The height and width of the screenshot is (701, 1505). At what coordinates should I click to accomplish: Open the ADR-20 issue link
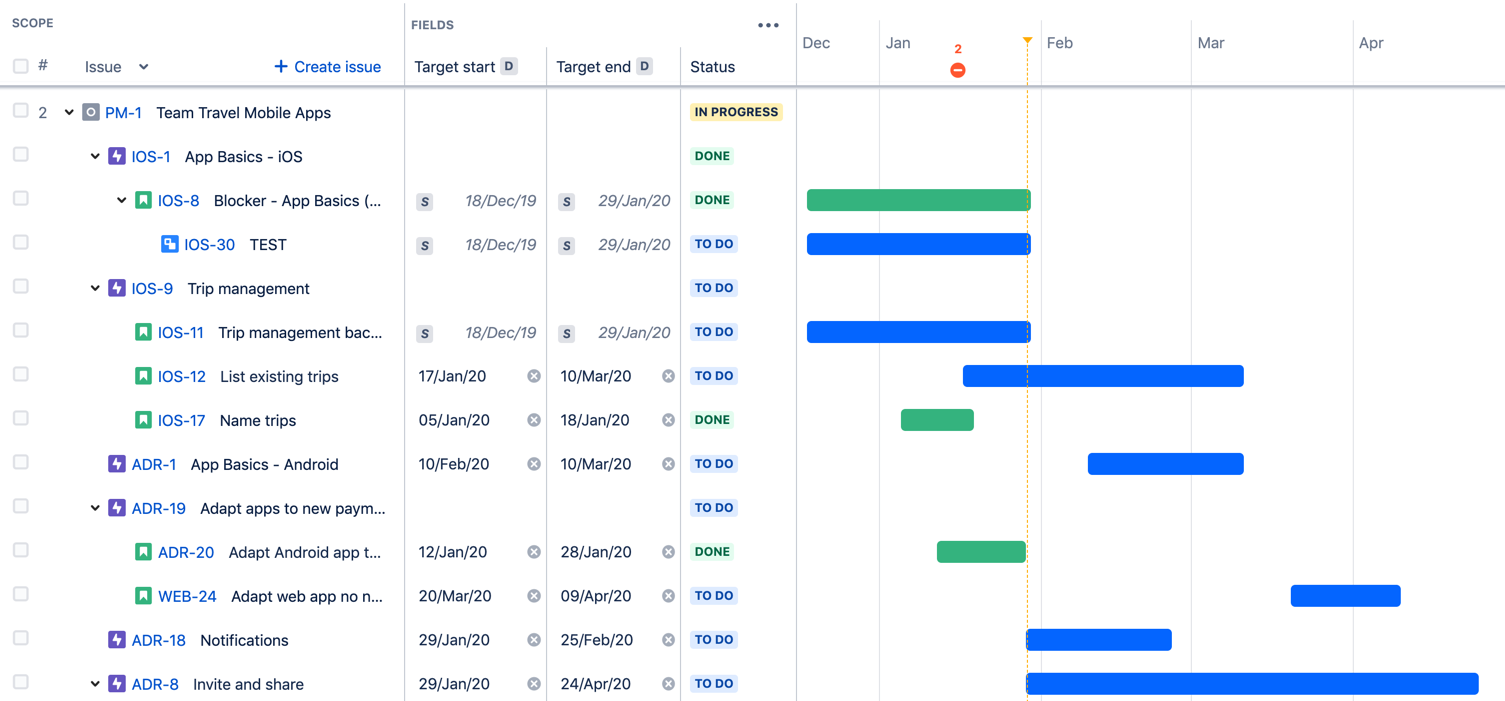tap(186, 553)
